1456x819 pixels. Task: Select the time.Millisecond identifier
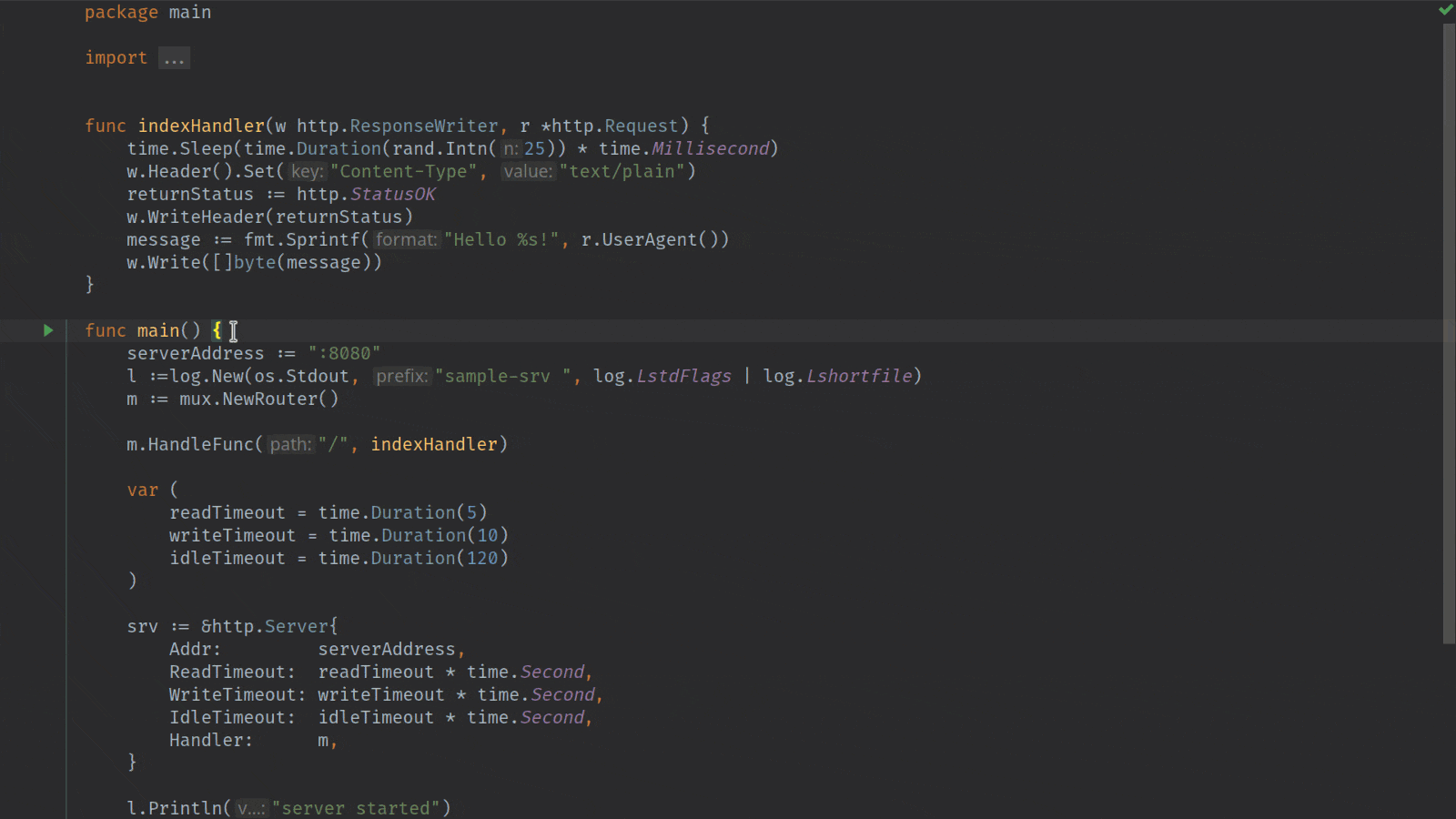[x=711, y=148]
